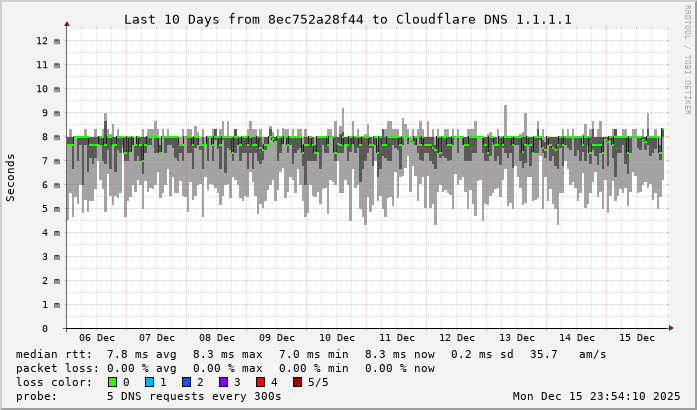Select the purple 3 loss color swatch

[x=222, y=382]
